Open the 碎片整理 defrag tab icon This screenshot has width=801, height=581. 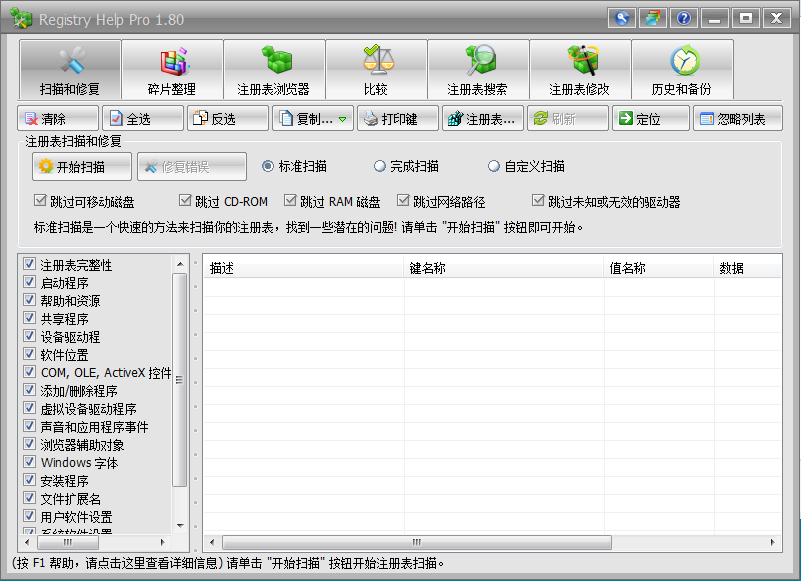coord(173,61)
